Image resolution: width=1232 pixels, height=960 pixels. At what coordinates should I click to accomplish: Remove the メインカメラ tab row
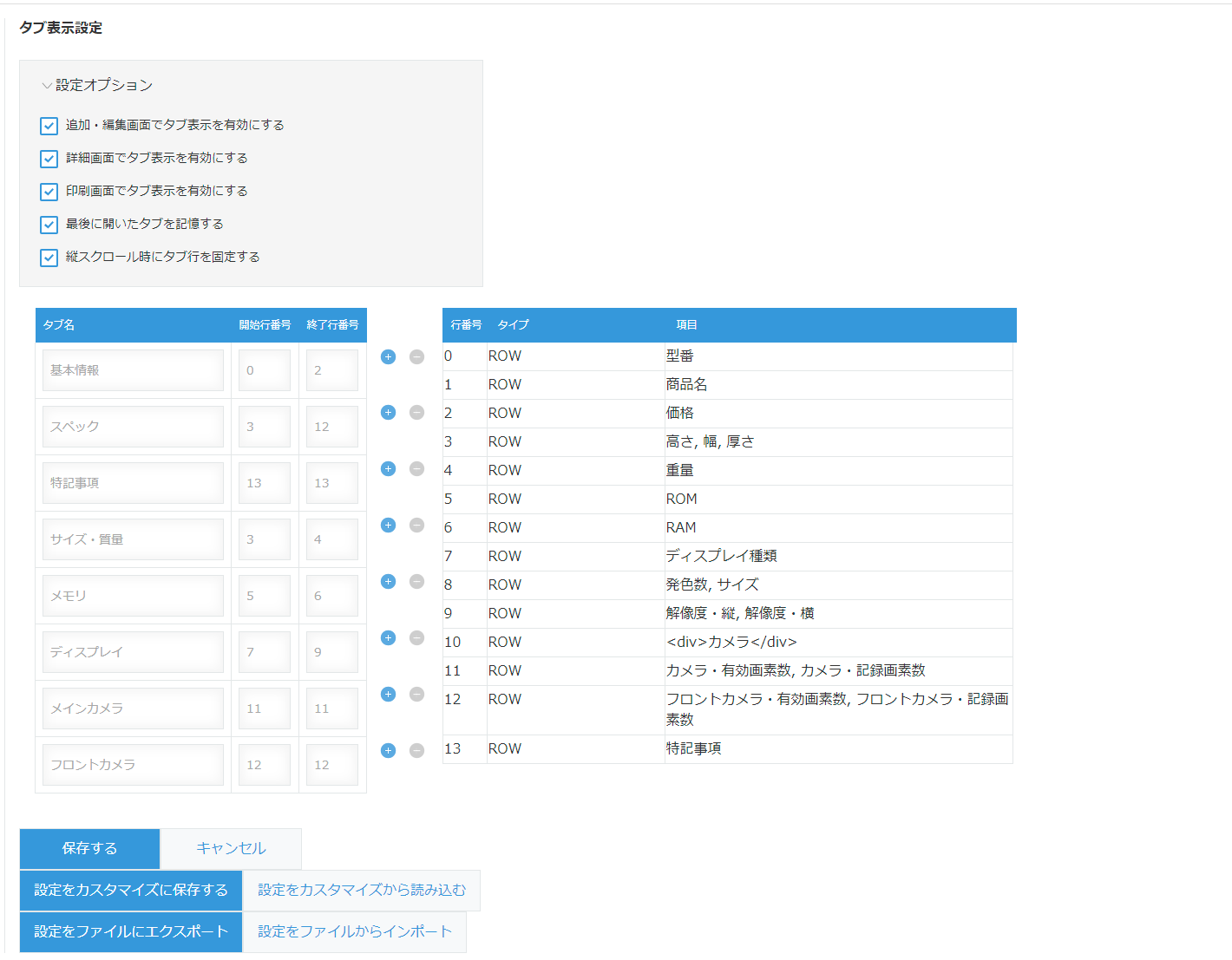click(416, 695)
